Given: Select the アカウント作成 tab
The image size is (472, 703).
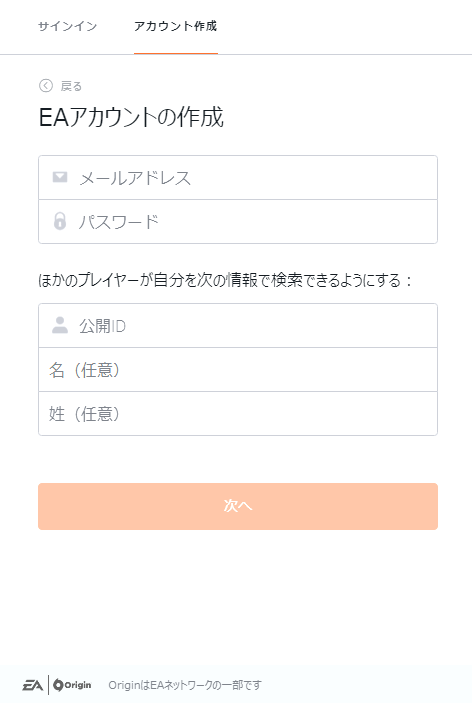Looking at the screenshot, I should pos(176,26).
